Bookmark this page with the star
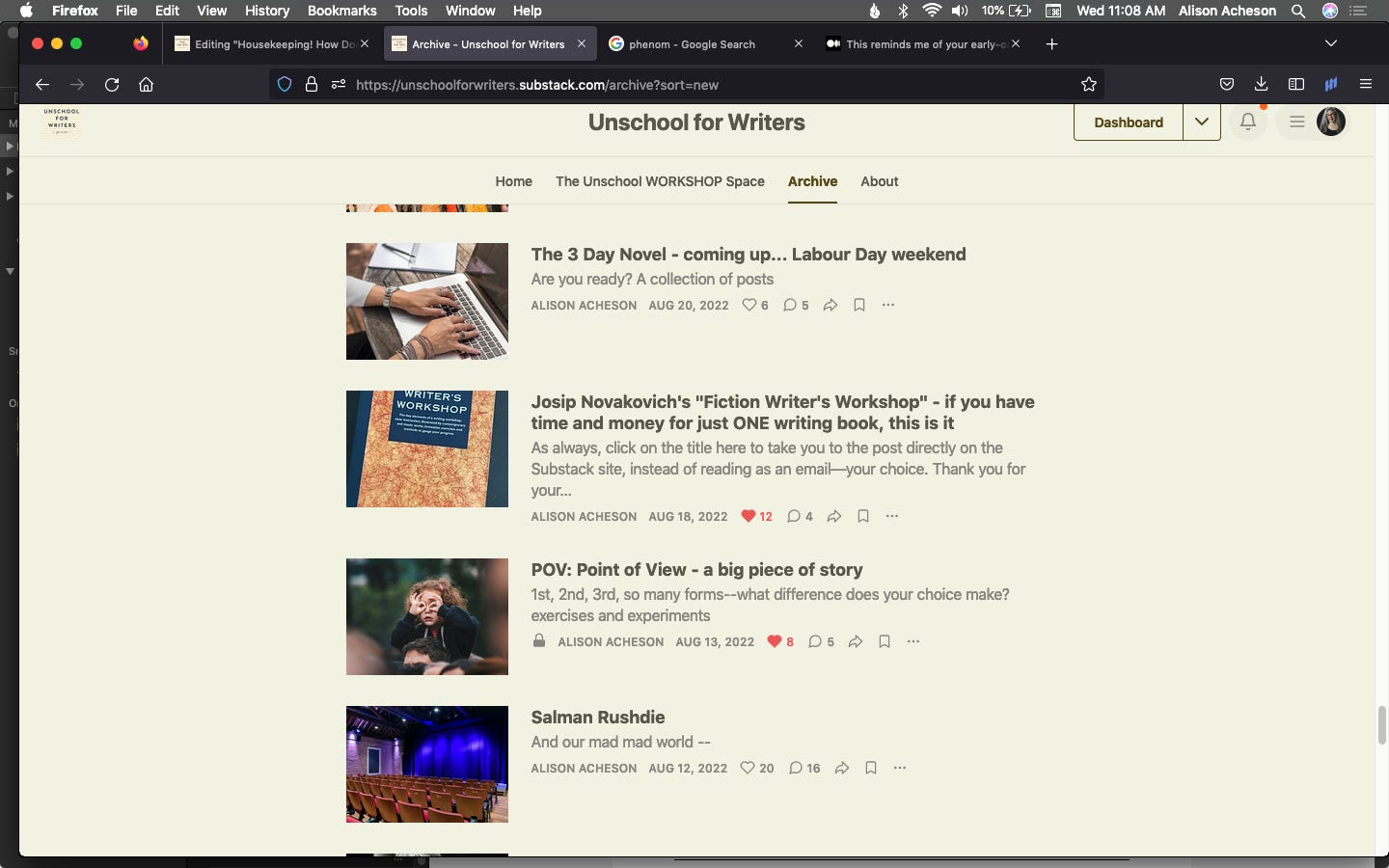The height and width of the screenshot is (868, 1389). [x=1089, y=85]
